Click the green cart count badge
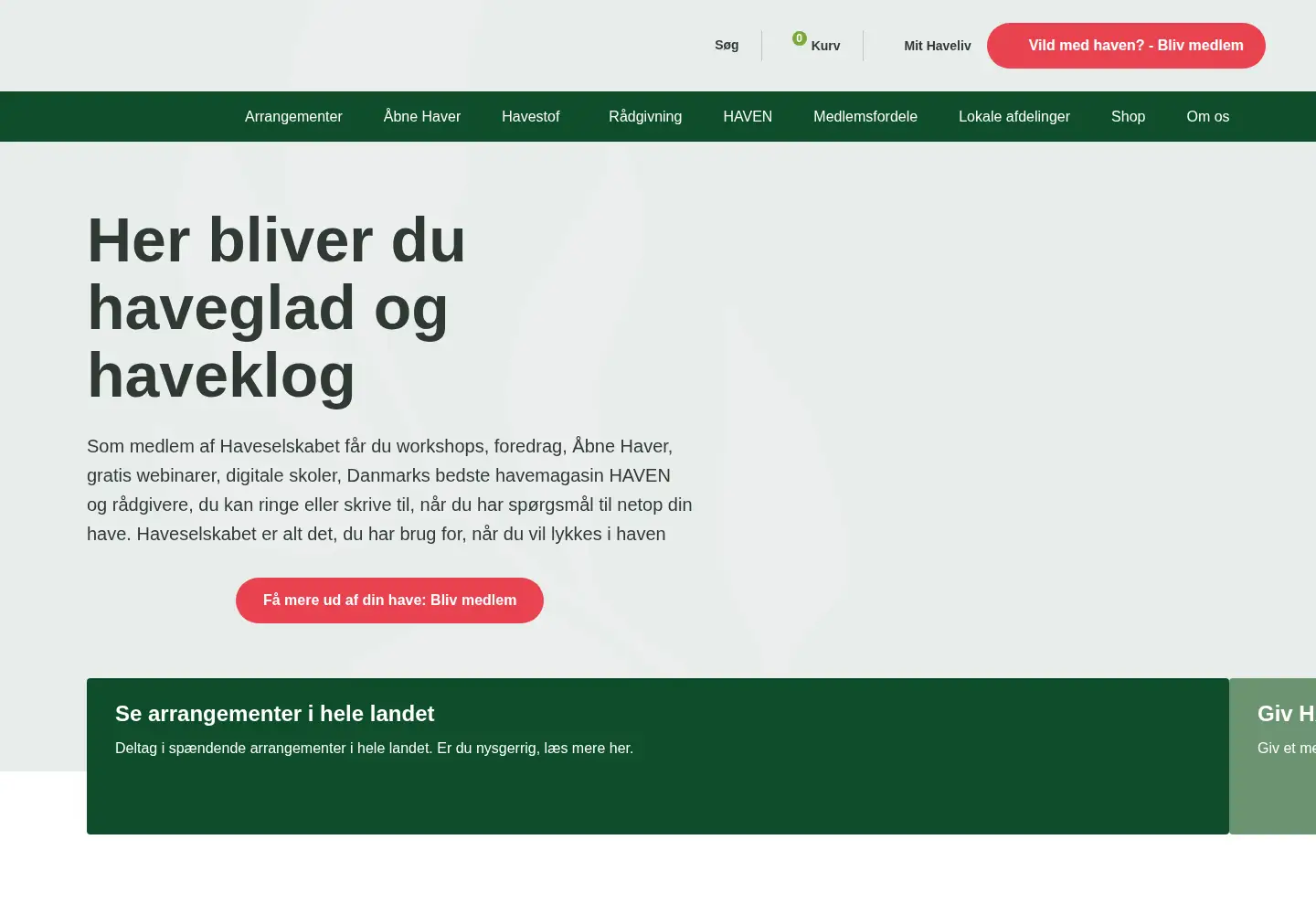The image size is (1316, 914). 799,38
